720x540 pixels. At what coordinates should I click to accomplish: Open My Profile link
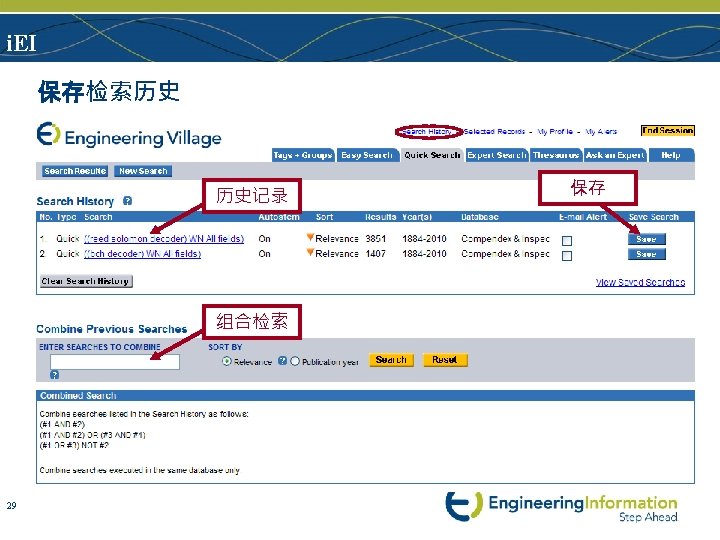coord(555,132)
